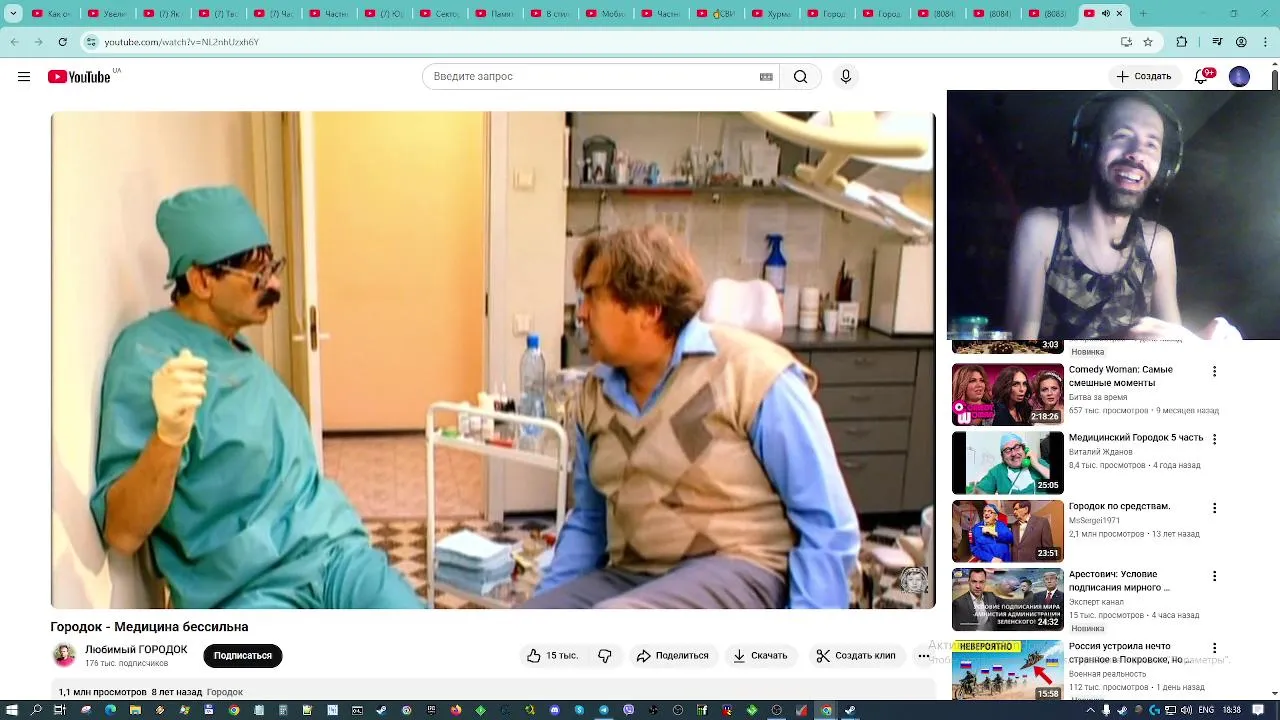Open the browser extensions puzzle icon
Screen dimensions: 1280x720
pyautogui.click(x=1182, y=42)
